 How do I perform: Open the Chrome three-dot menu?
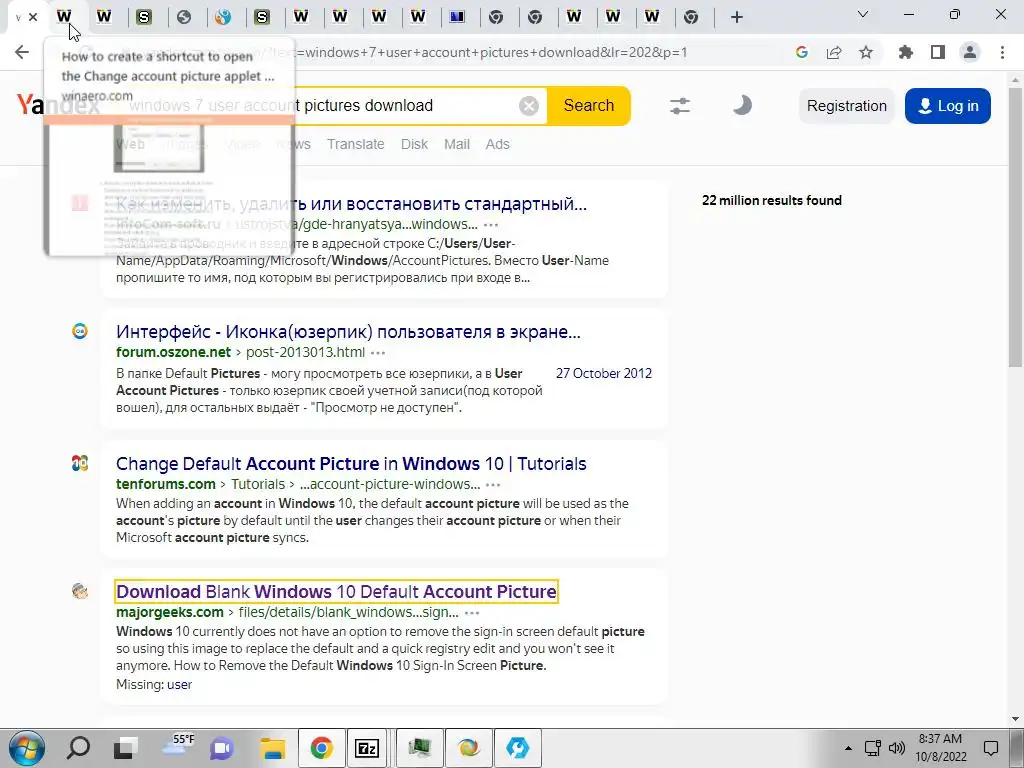[x=1002, y=52]
